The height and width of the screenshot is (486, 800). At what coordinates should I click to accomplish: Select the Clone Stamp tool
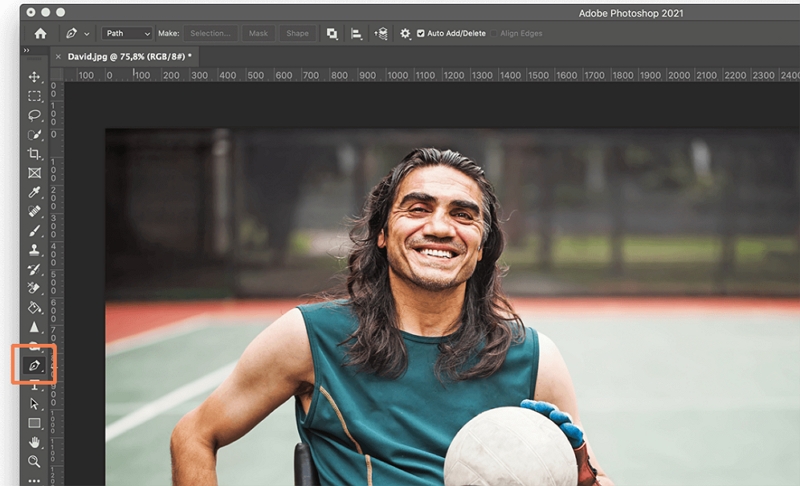pos(35,250)
